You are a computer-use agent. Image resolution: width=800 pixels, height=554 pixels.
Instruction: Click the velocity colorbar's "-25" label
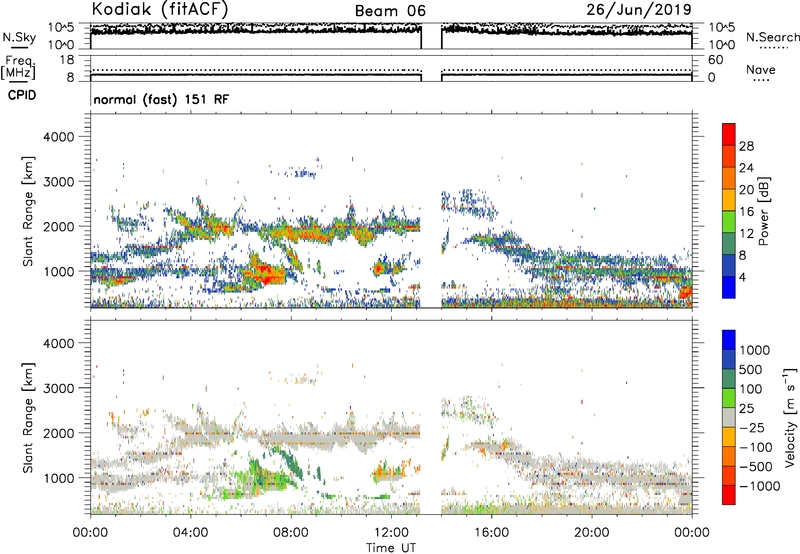(x=752, y=427)
